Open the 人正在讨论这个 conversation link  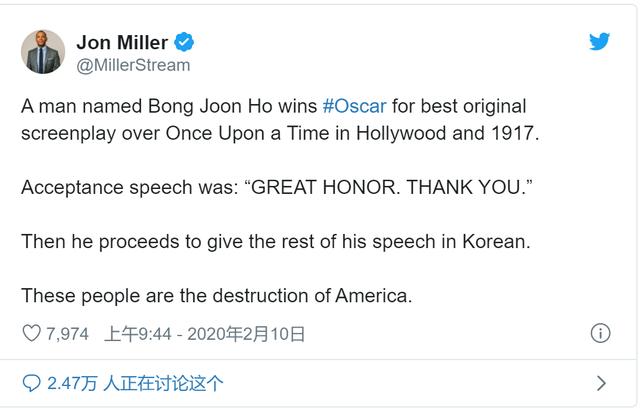(x=163, y=383)
